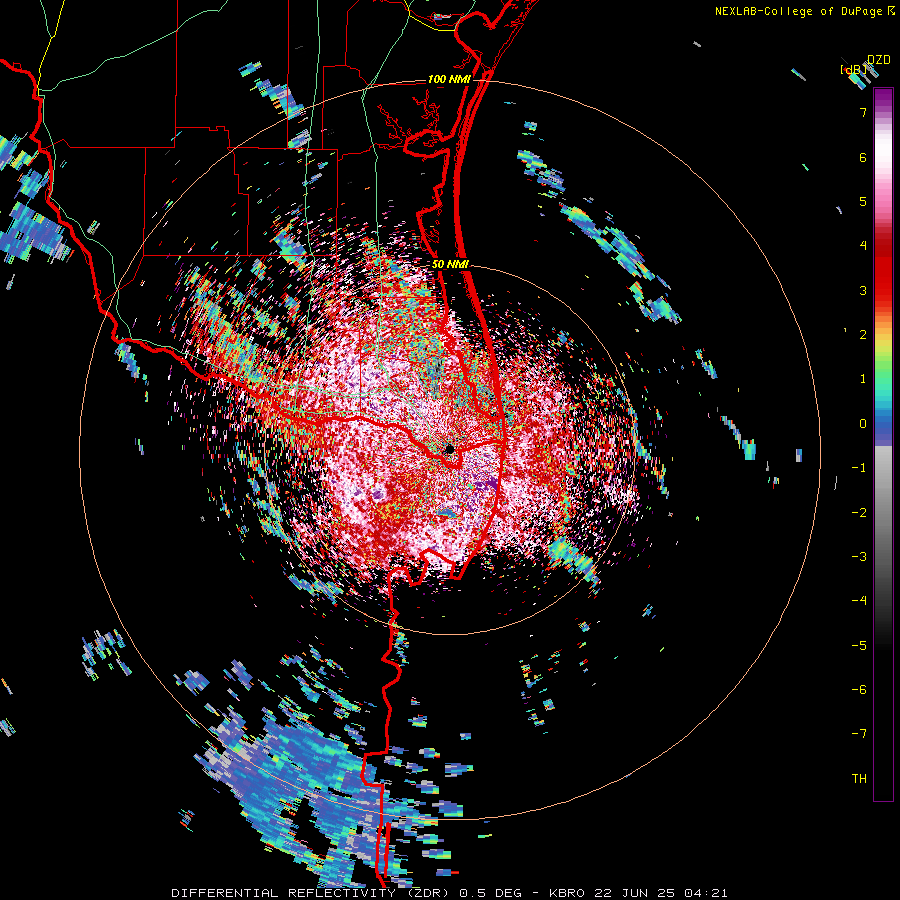Click the black KBRO radar site dot
This screenshot has height=900, width=900.
450,449
